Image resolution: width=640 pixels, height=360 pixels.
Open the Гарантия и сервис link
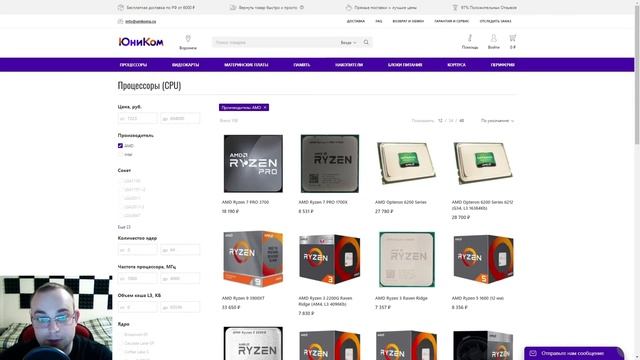pos(452,21)
